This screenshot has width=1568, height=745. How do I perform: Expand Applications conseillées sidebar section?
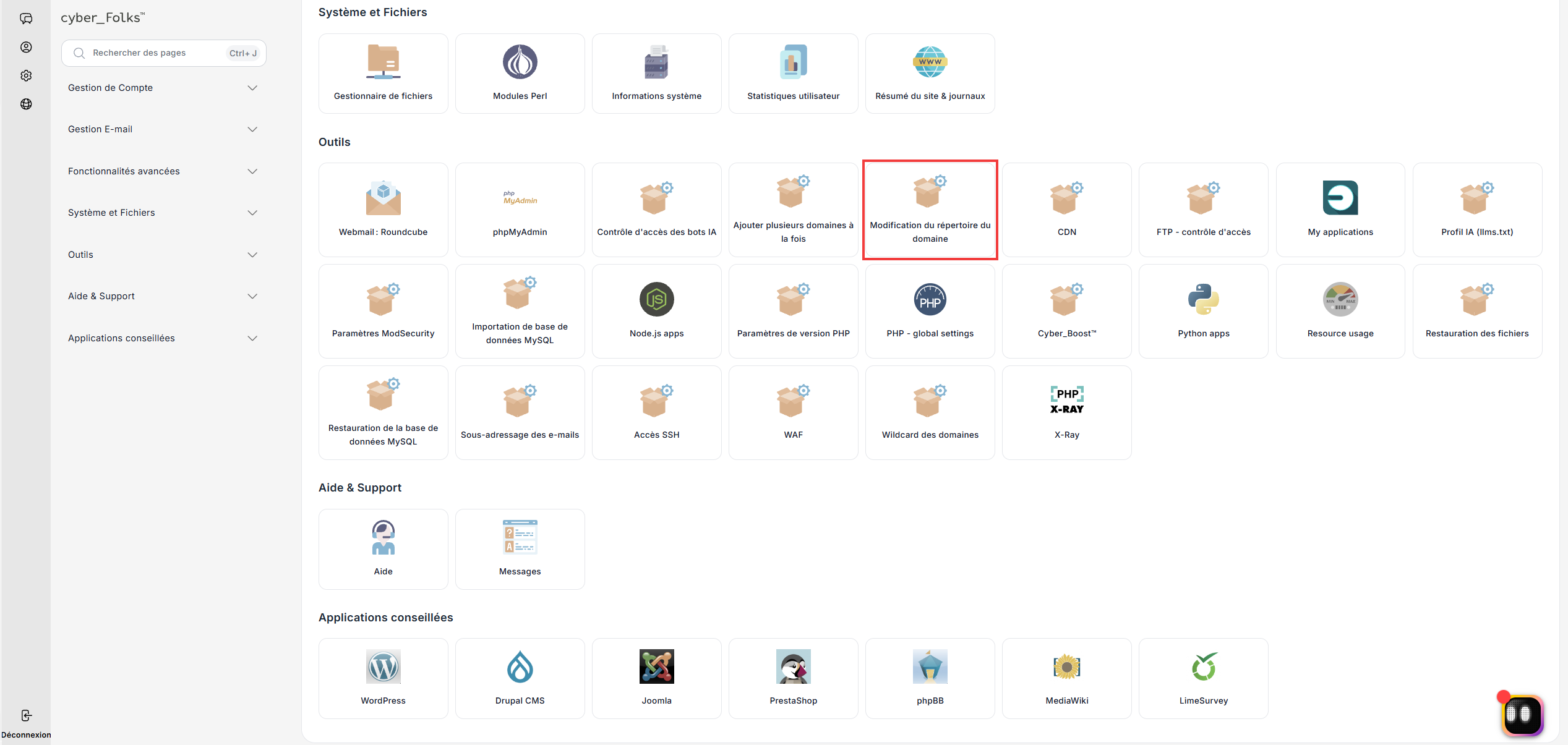tap(163, 338)
